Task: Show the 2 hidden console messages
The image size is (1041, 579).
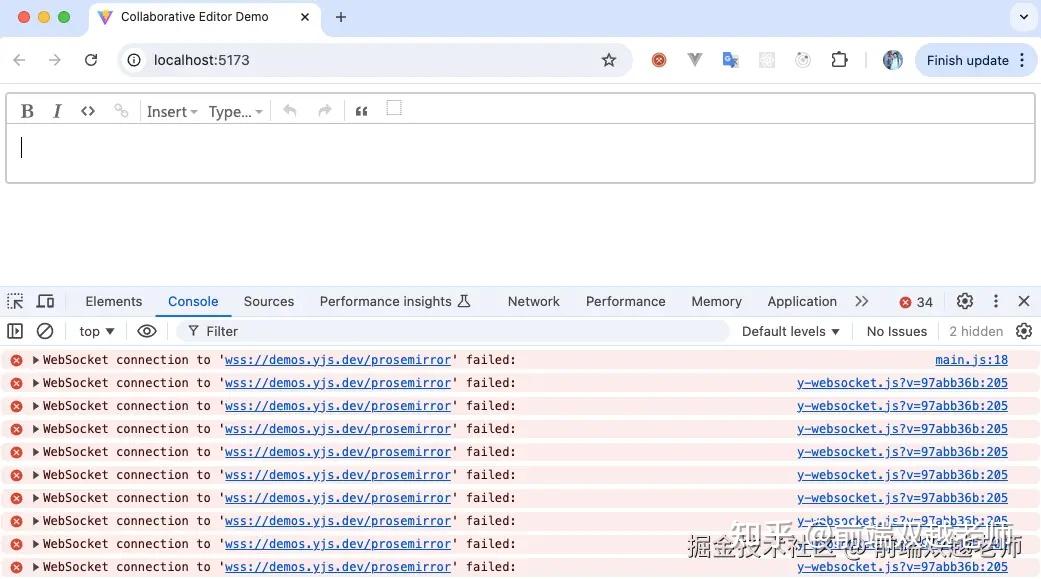Action: (x=975, y=330)
